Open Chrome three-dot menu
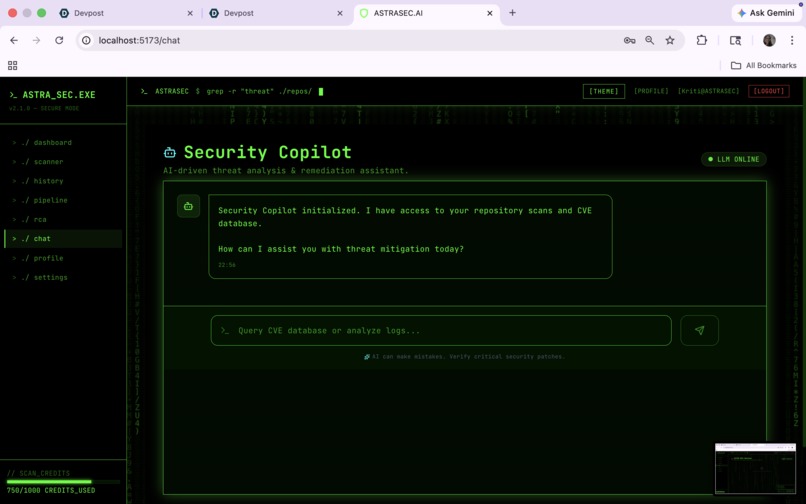Viewport: 806px width, 504px height. tap(792, 40)
